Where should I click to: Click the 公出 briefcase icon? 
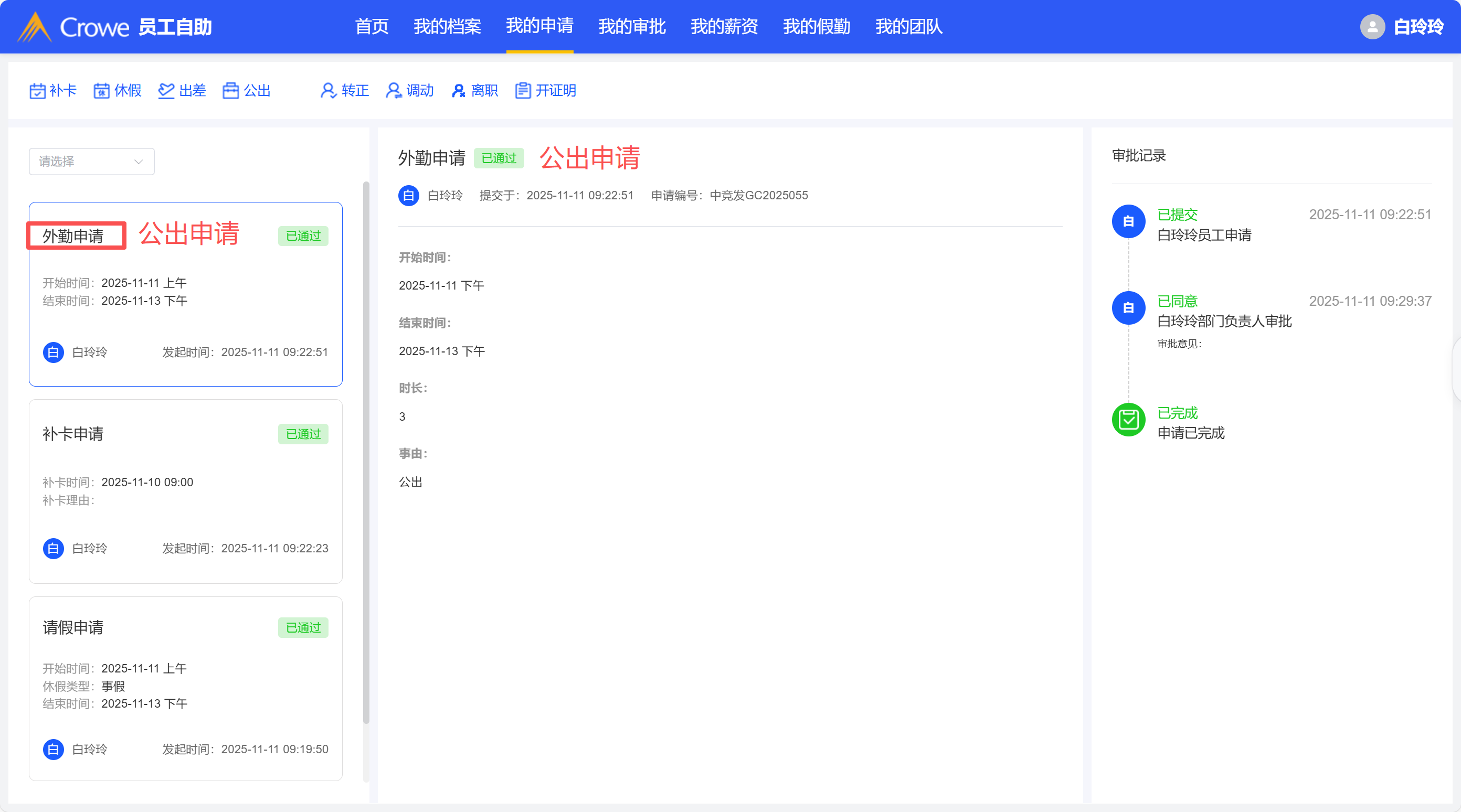[x=230, y=91]
